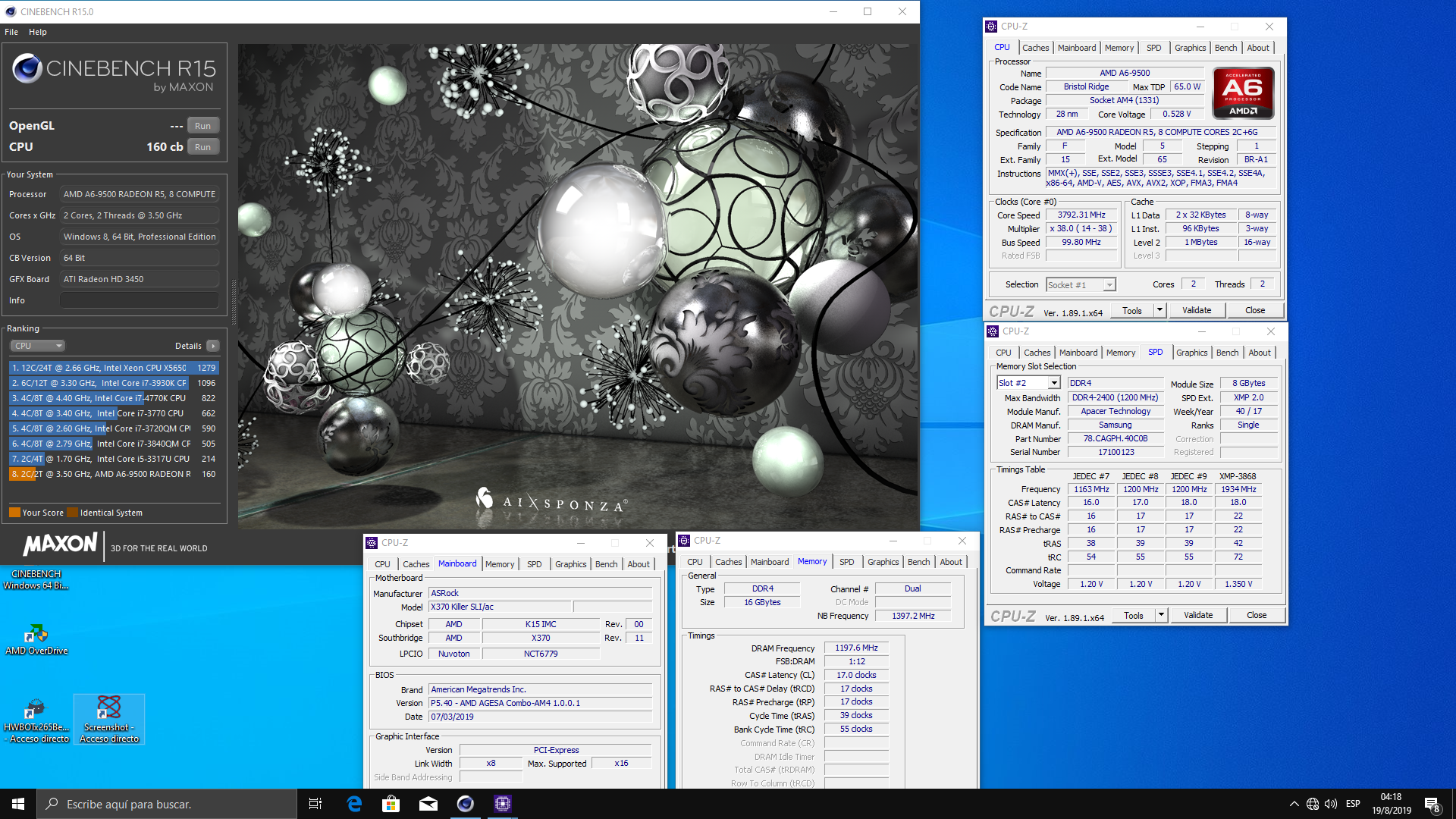Select Xeon X5650 ranking entry
This screenshot has height=819, width=1456.
114,368
